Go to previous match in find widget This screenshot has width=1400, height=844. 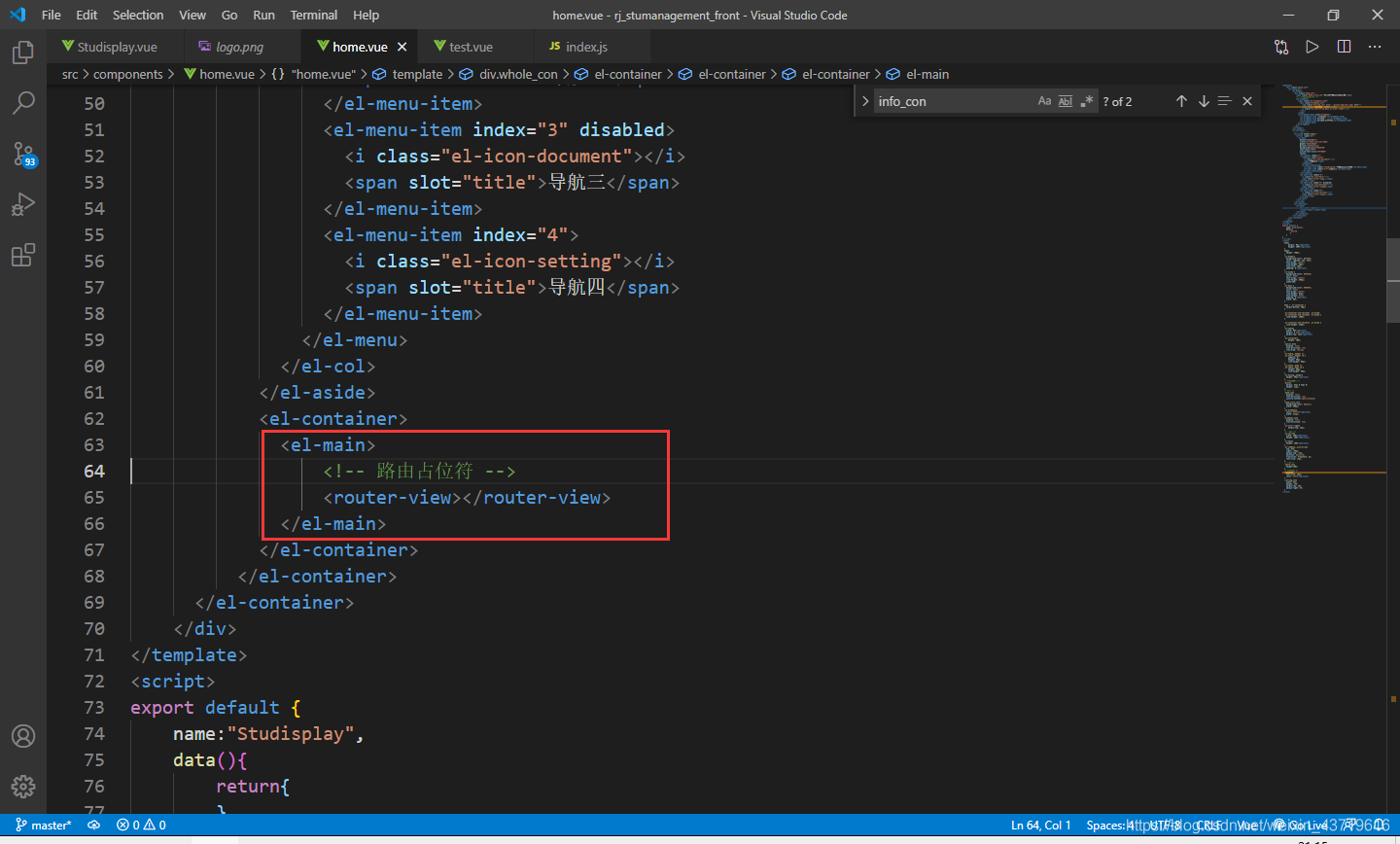pyautogui.click(x=1181, y=101)
